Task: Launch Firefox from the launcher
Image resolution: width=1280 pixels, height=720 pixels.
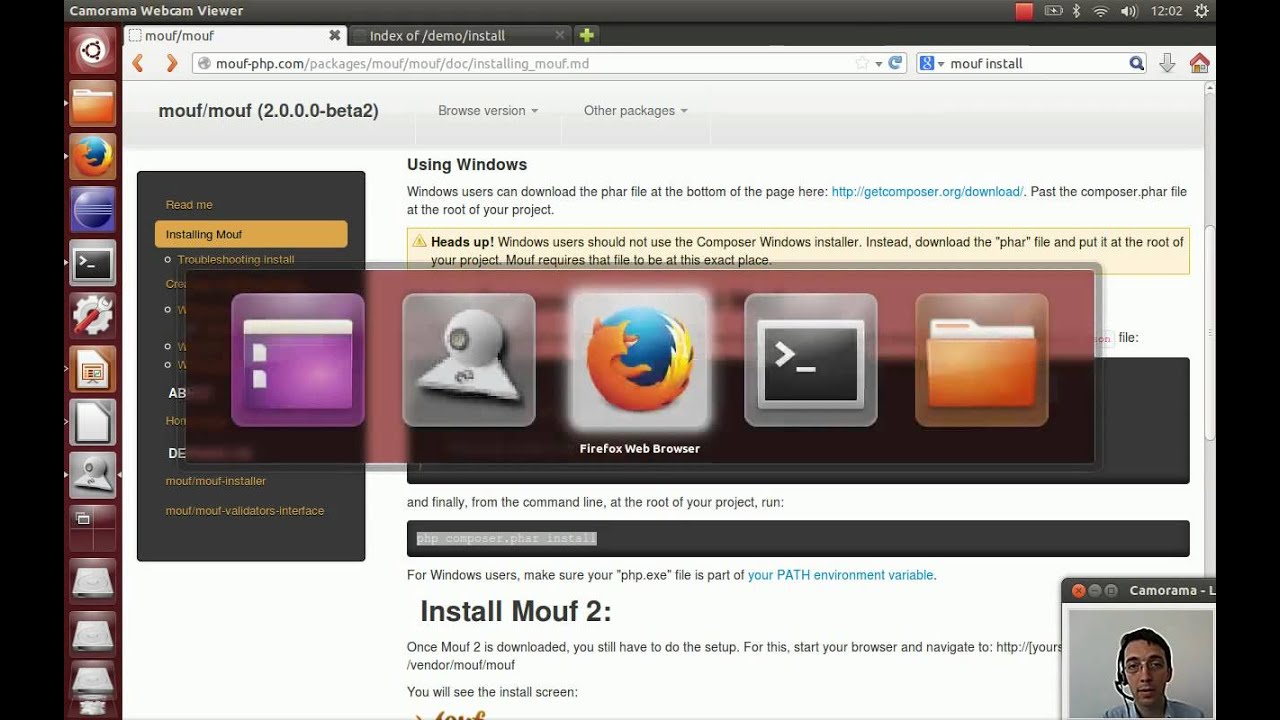Action: point(93,157)
